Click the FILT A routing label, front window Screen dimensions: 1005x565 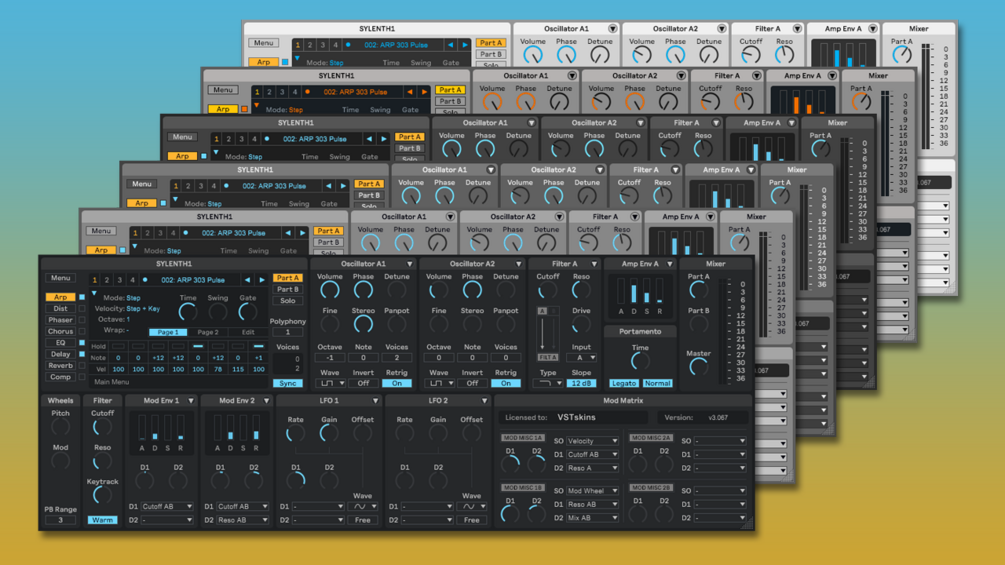pyautogui.click(x=548, y=357)
